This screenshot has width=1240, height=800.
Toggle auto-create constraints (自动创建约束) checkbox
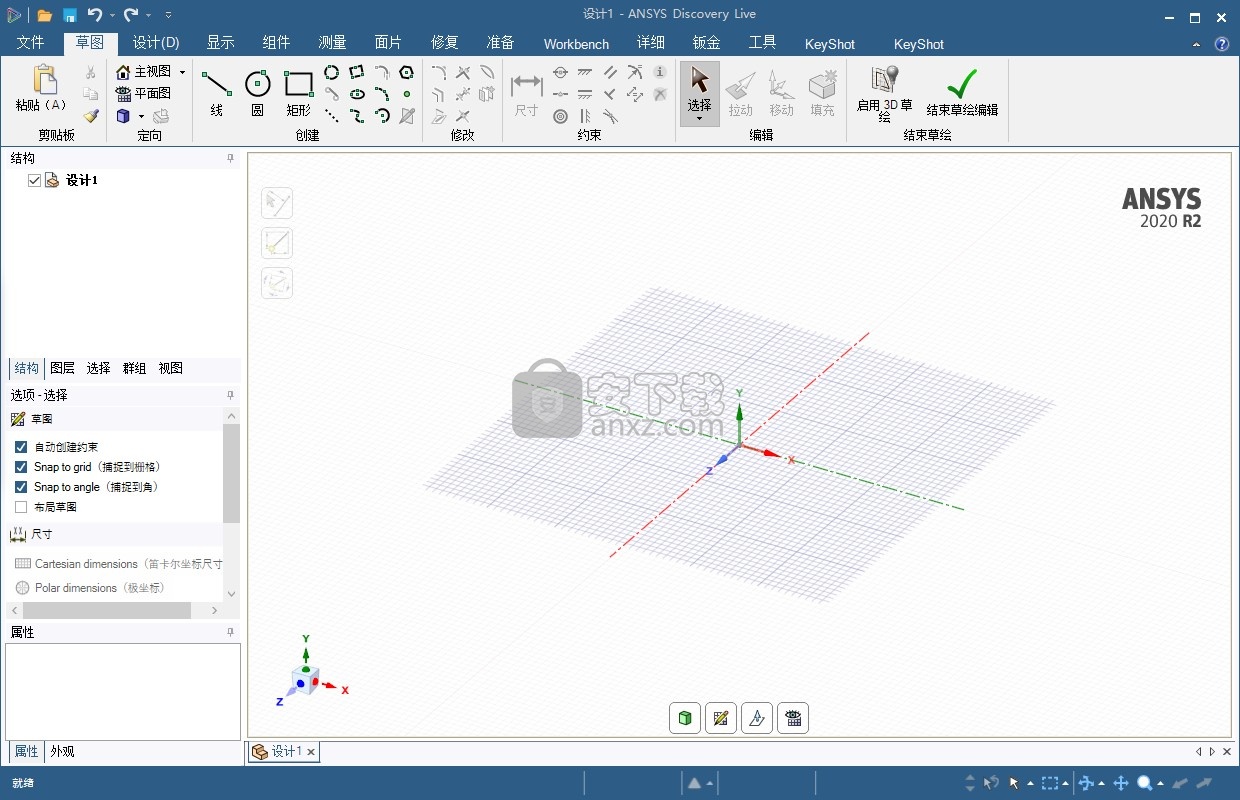click(x=21, y=447)
